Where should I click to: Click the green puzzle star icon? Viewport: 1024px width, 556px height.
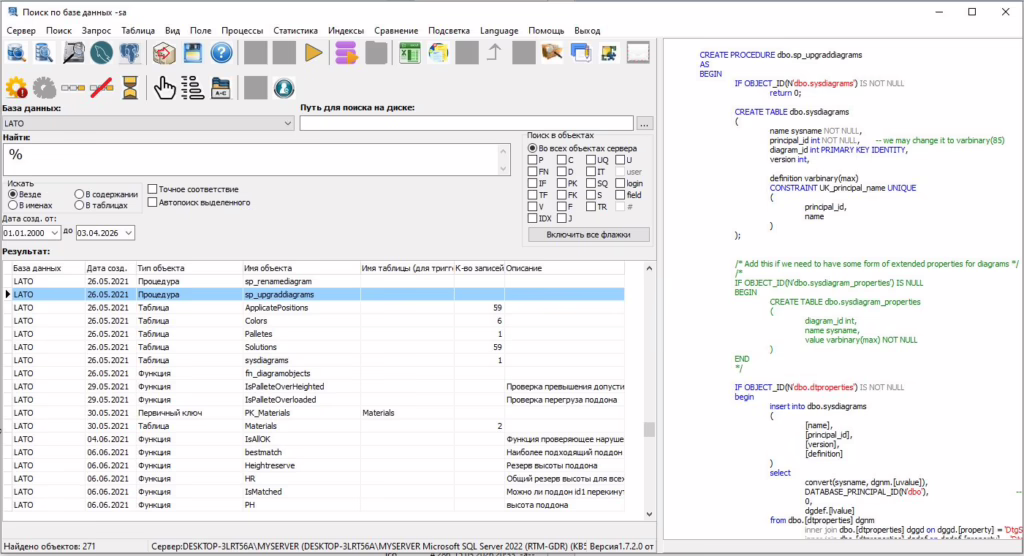coord(609,53)
